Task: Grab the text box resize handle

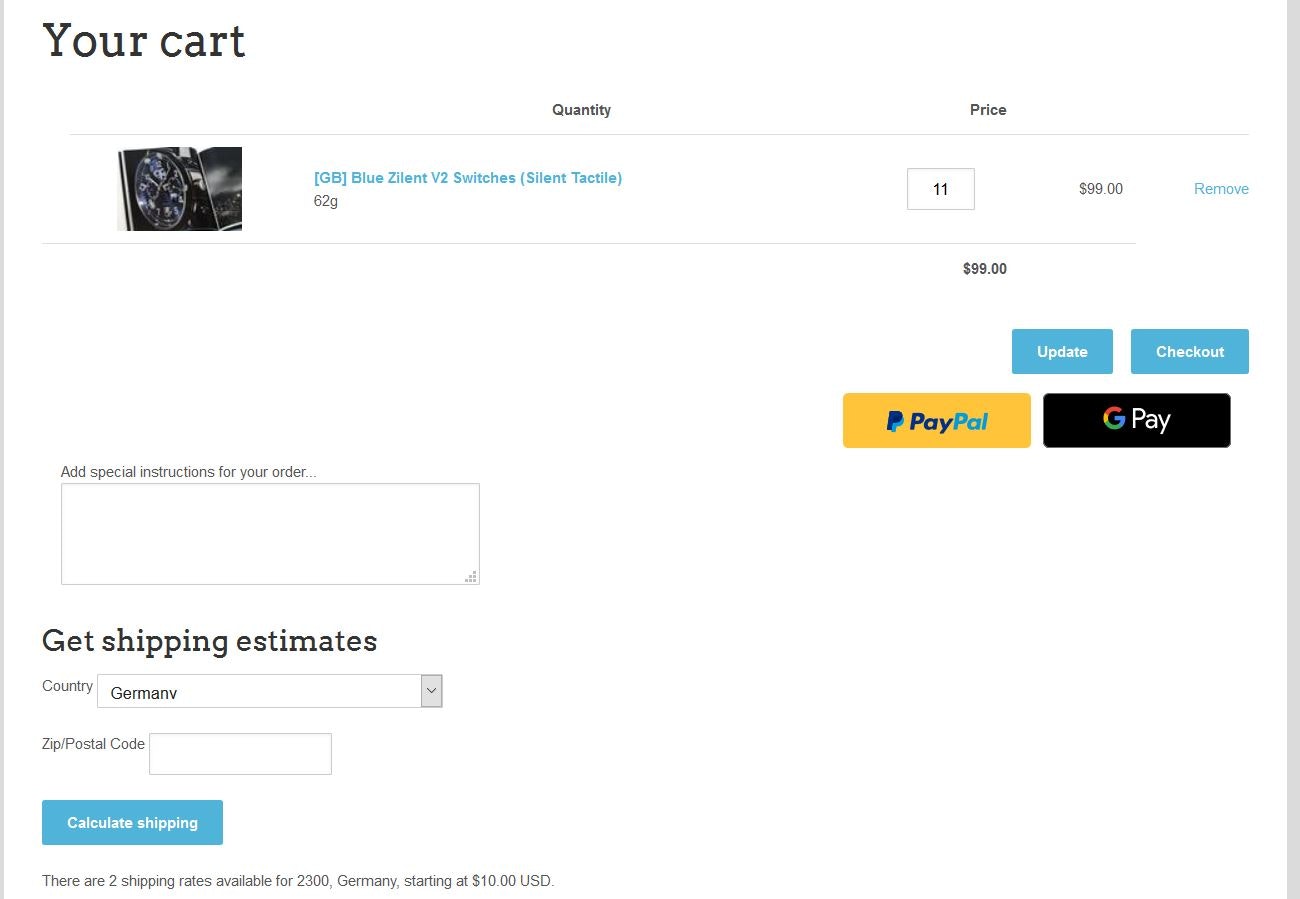Action: [471, 576]
